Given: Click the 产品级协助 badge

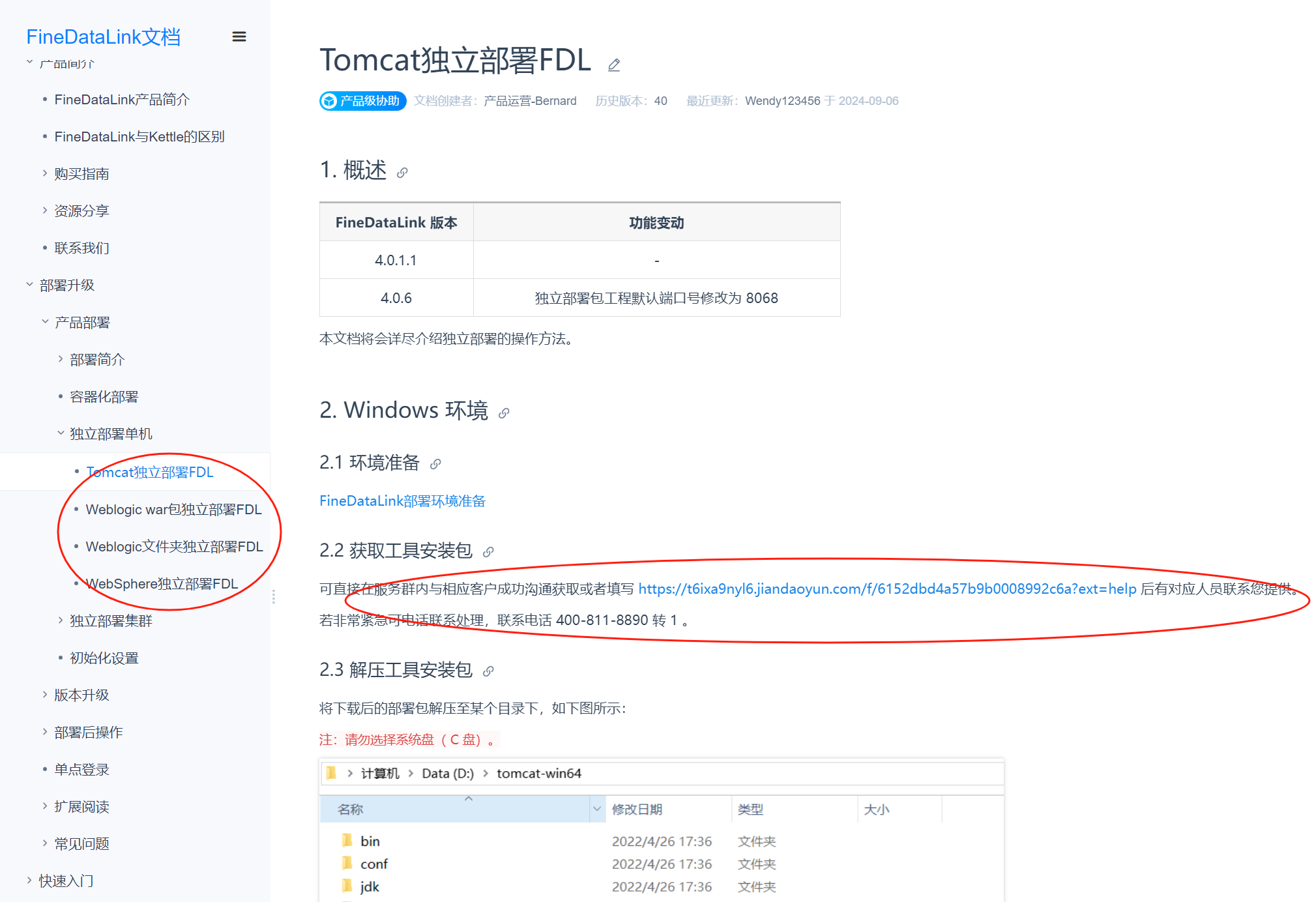Looking at the screenshot, I should [x=362, y=101].
